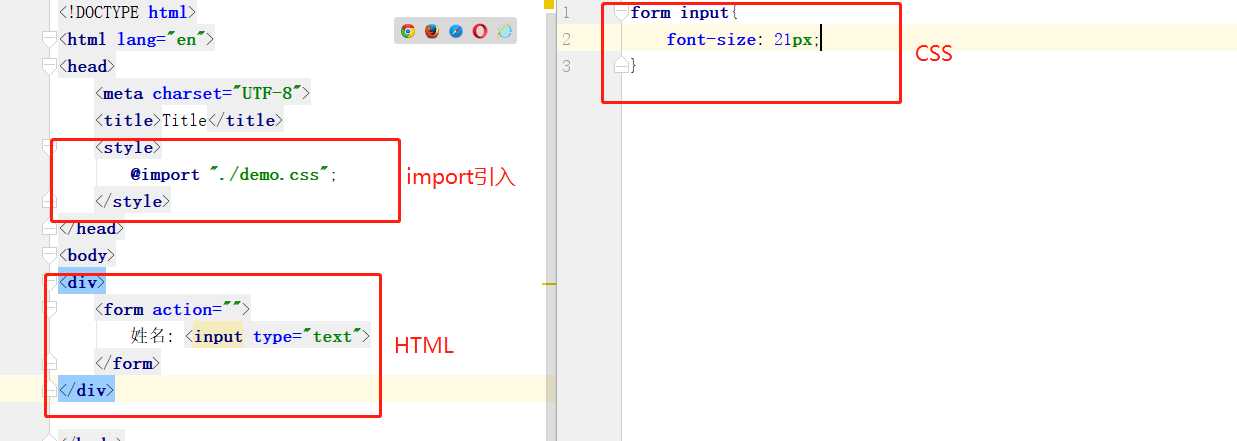Place cursor on the DOCTYPE html line
1237x441 pixels.
point(128,13)
